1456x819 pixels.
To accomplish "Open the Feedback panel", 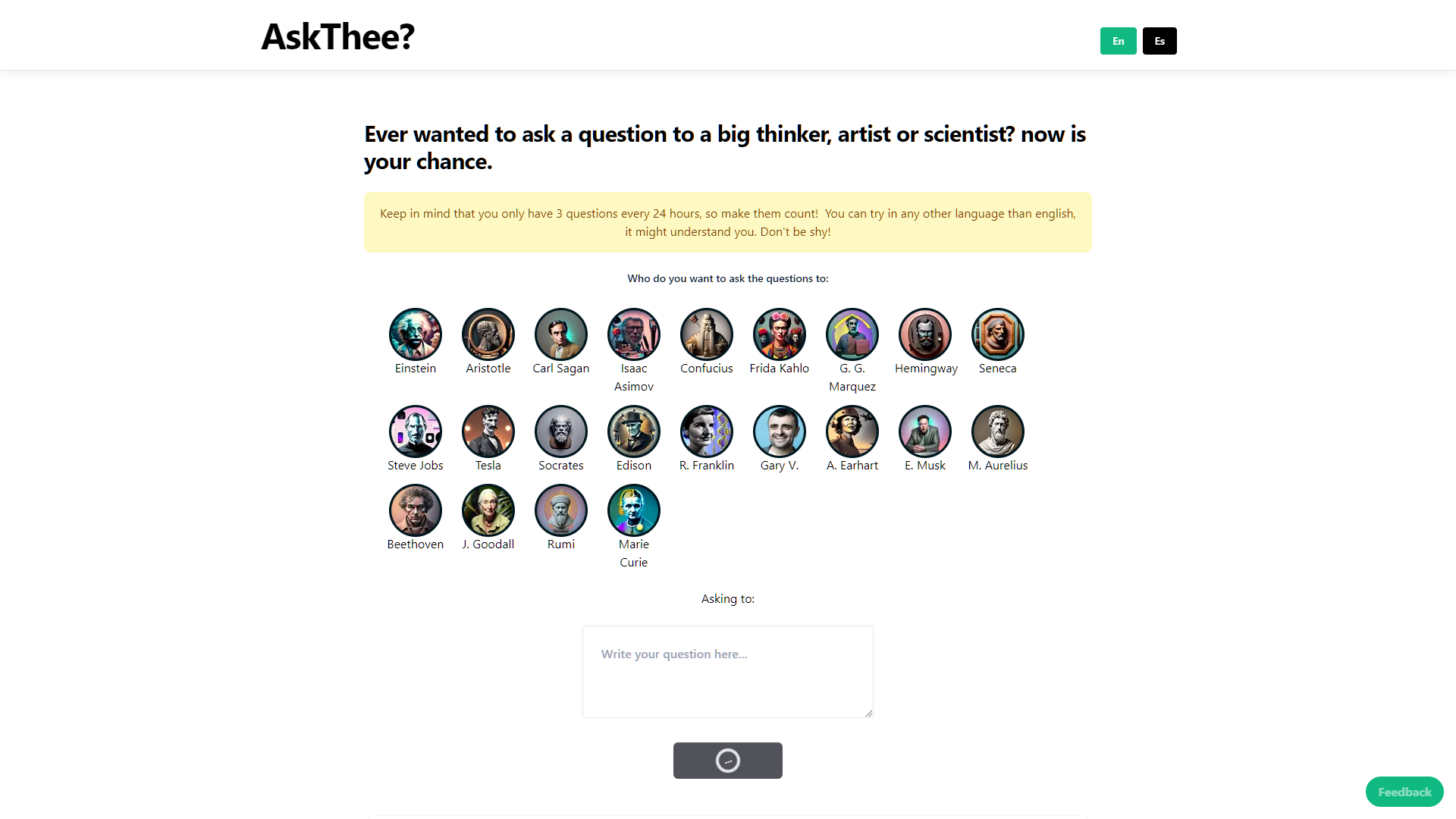I will 1404,791.
